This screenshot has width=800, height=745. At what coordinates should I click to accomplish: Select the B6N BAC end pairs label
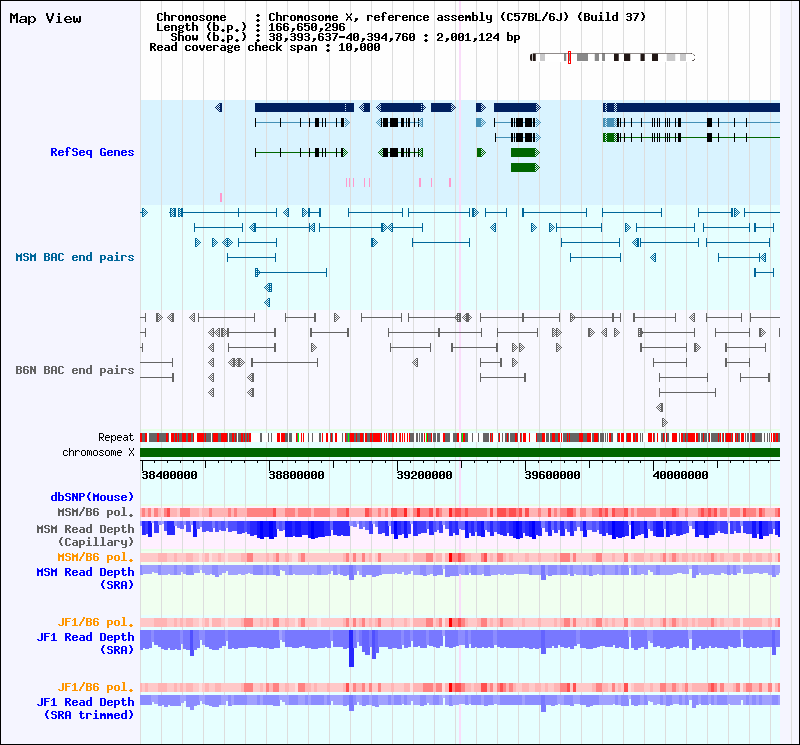pyautogui.click(x=75, y=370)
